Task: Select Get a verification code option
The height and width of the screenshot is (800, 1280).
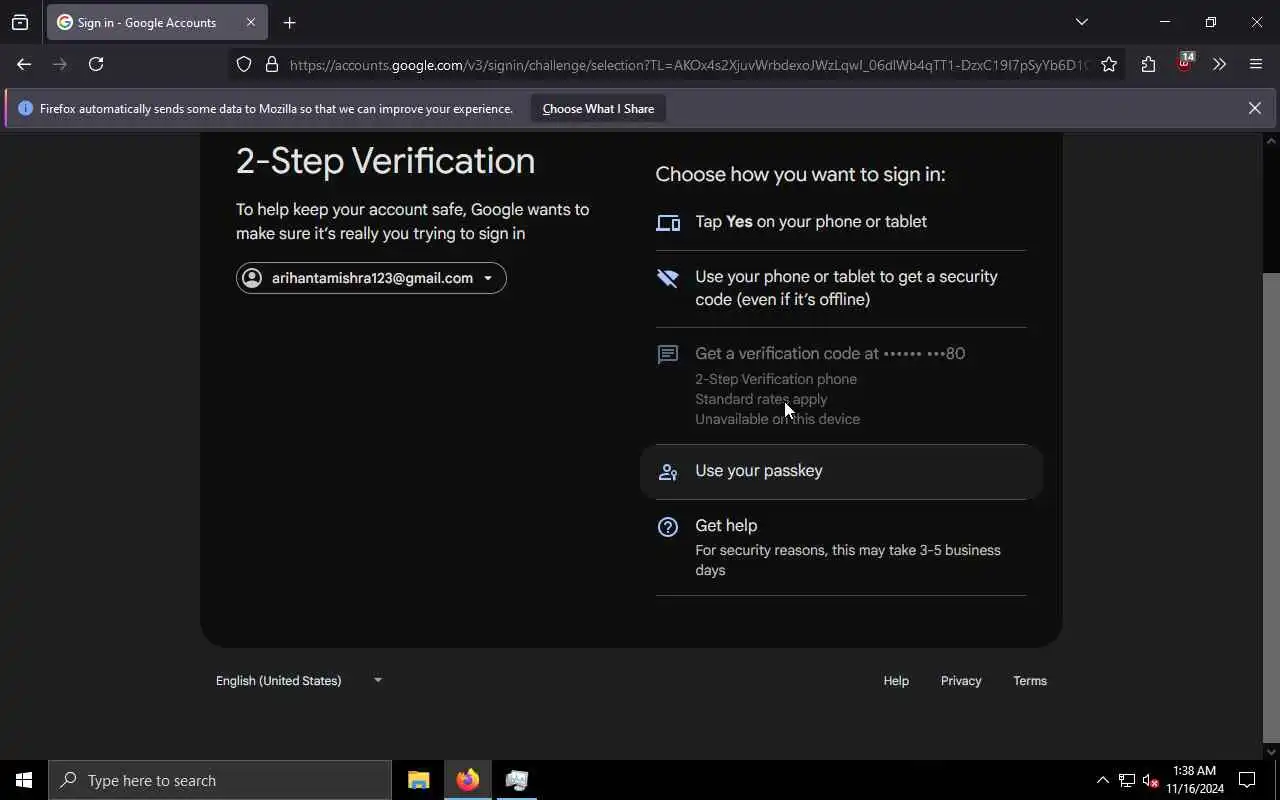Action: (x=841, y=385)
